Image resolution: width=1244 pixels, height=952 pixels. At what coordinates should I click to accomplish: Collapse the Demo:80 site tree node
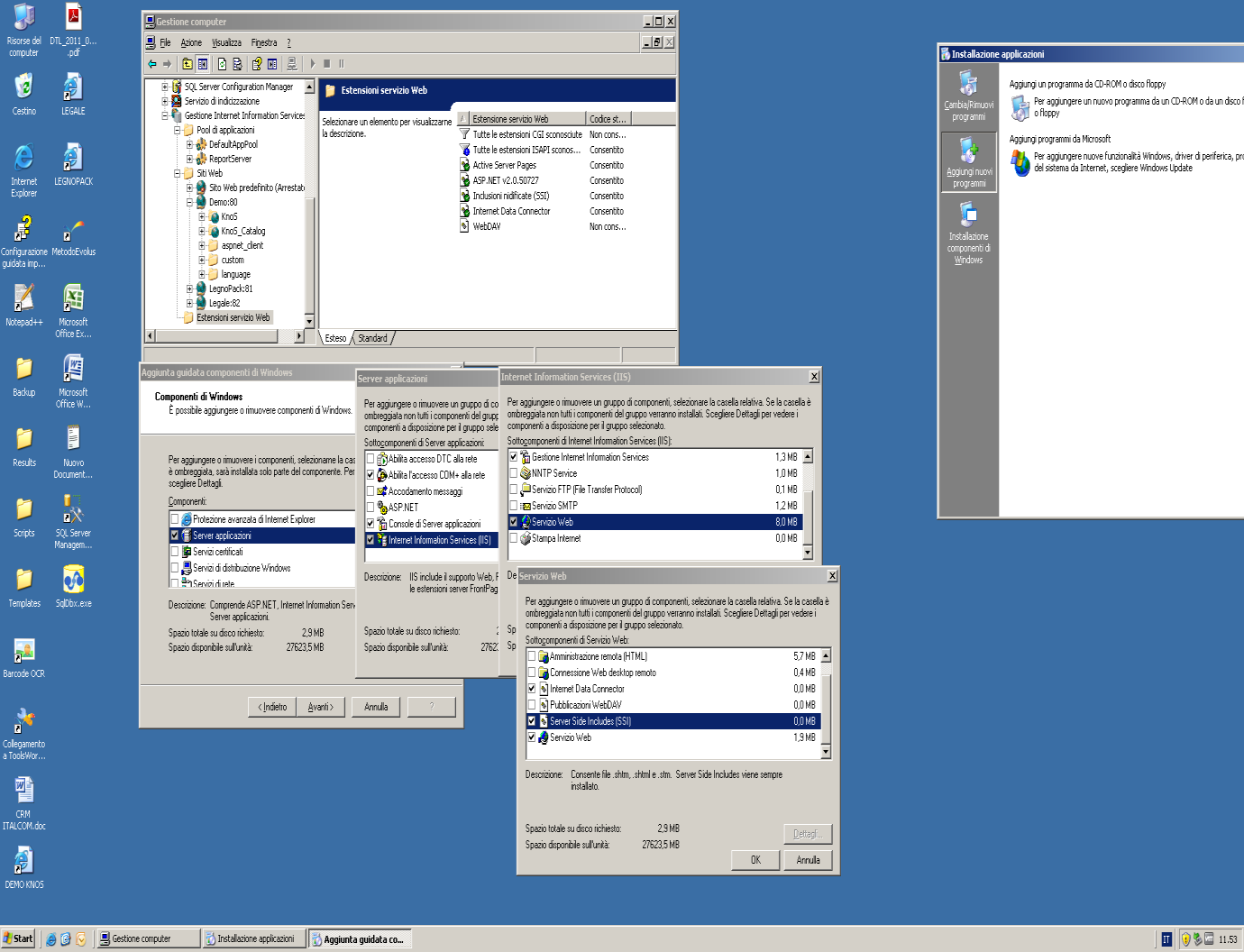click(189, 203)
